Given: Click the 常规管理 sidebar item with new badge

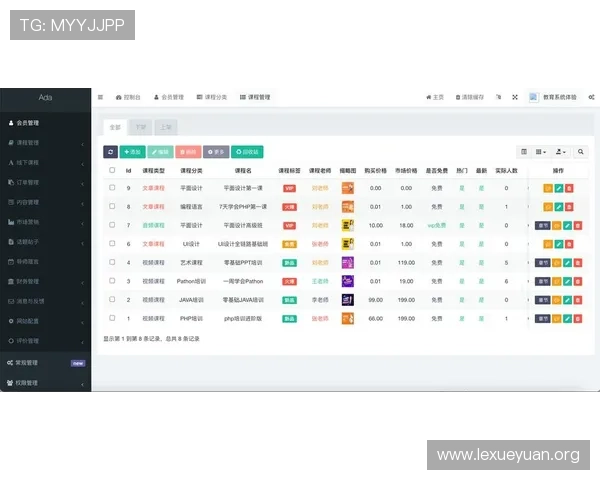Looking at the screenshot, I should coord(46,363).
